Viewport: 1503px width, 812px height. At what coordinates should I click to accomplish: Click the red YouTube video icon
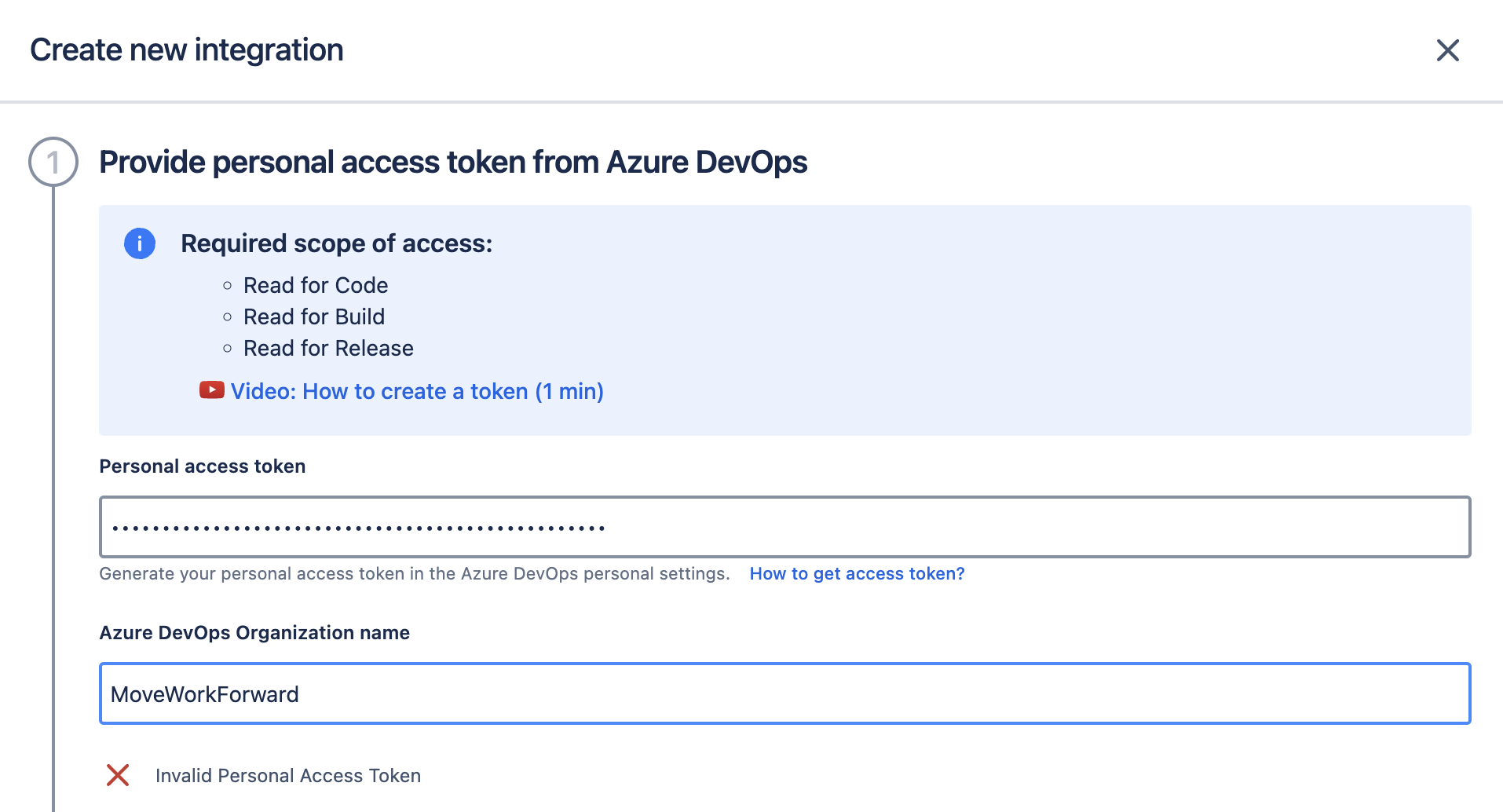pos(211,390)
